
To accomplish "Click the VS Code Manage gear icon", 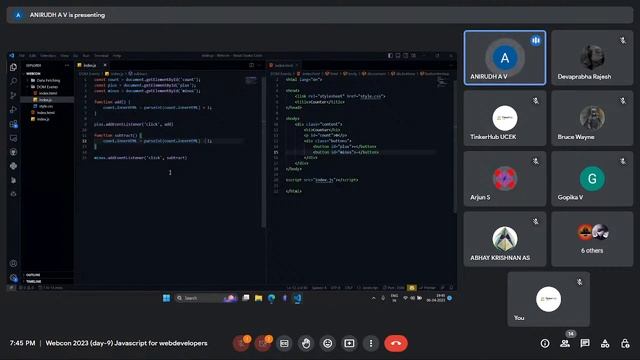I will click(x=13, y=278).
